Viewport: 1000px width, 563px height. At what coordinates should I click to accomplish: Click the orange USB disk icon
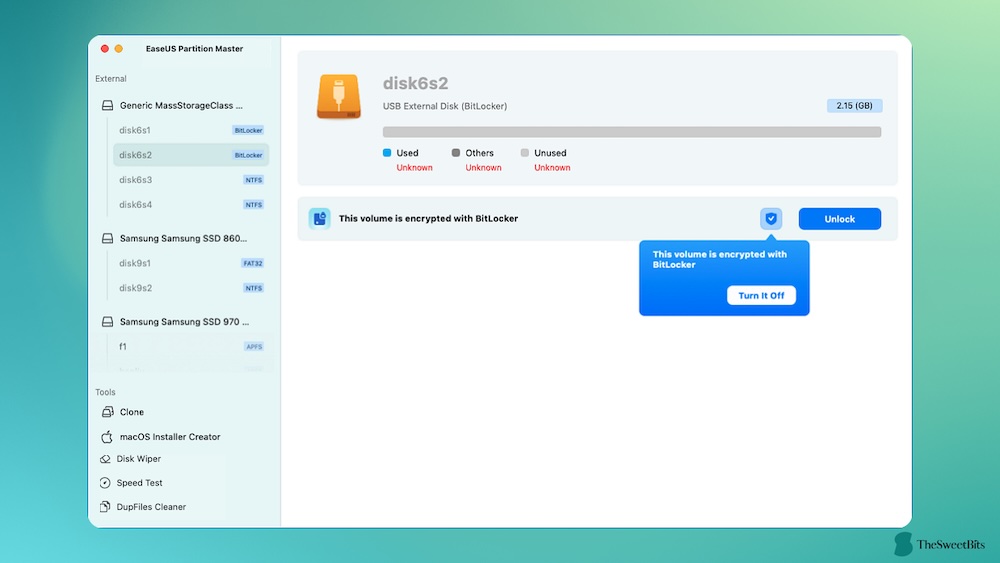pyautogui.click(x=339, y=96)
